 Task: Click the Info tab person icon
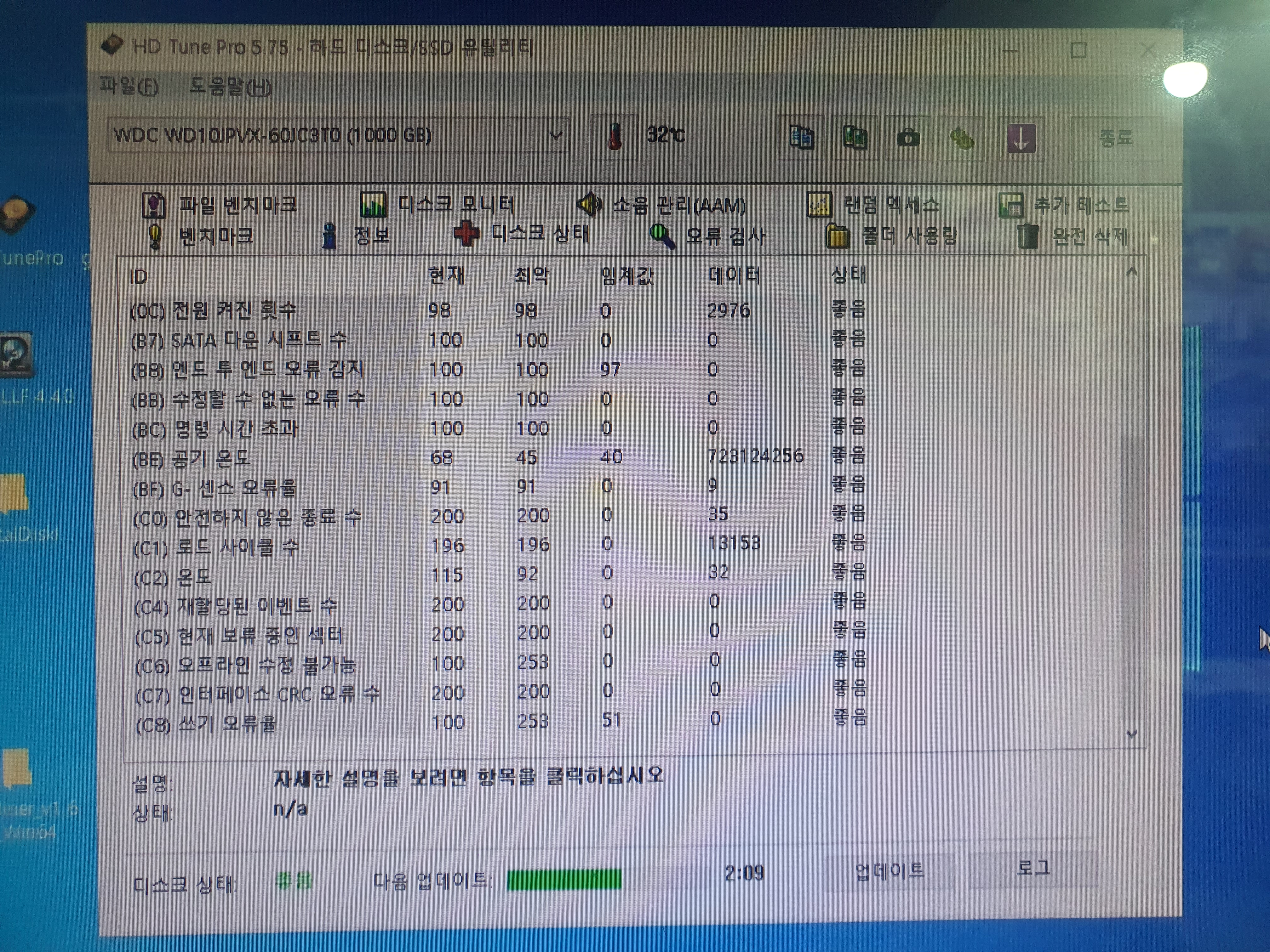pyautogui.click(x=329, y=236)
